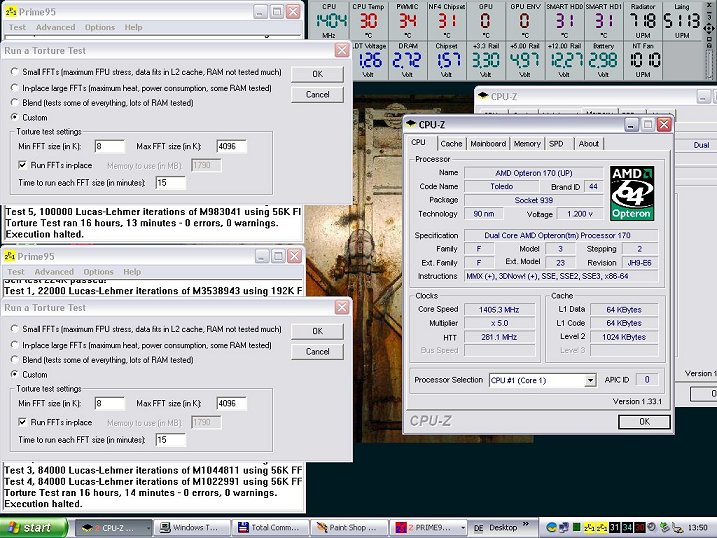Click the grey swirl tray icon

point(652,527)
